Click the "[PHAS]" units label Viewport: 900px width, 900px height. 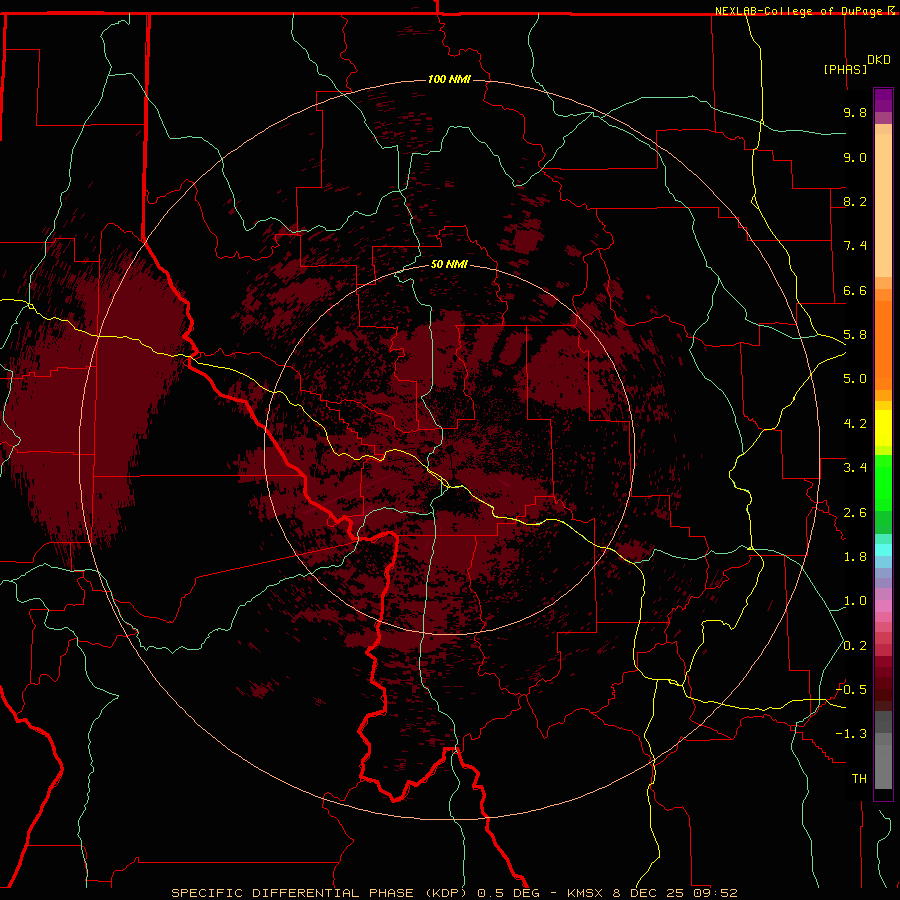[845, 70]
